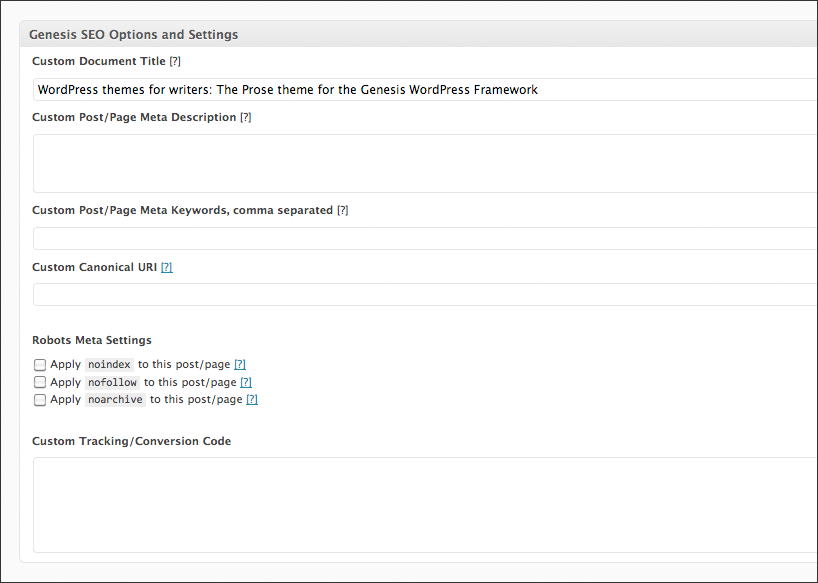Collapse the Genesis SEO Options and Settings panel

(x=134, y=35)
